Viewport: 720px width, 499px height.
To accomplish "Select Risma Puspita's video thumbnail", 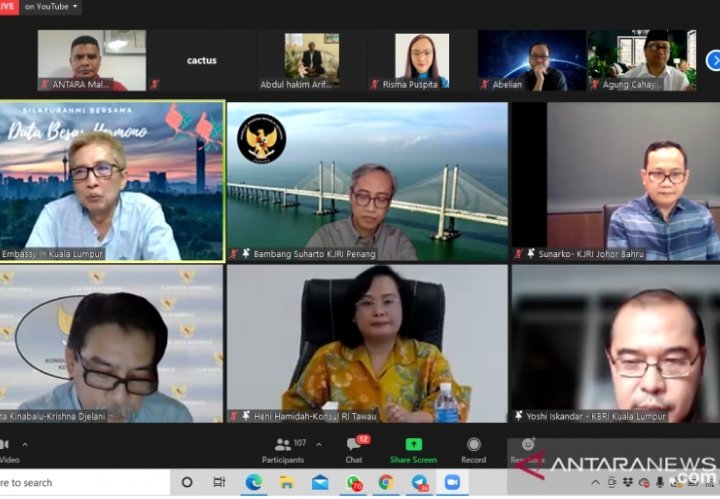I will click(x=421, y=60).
